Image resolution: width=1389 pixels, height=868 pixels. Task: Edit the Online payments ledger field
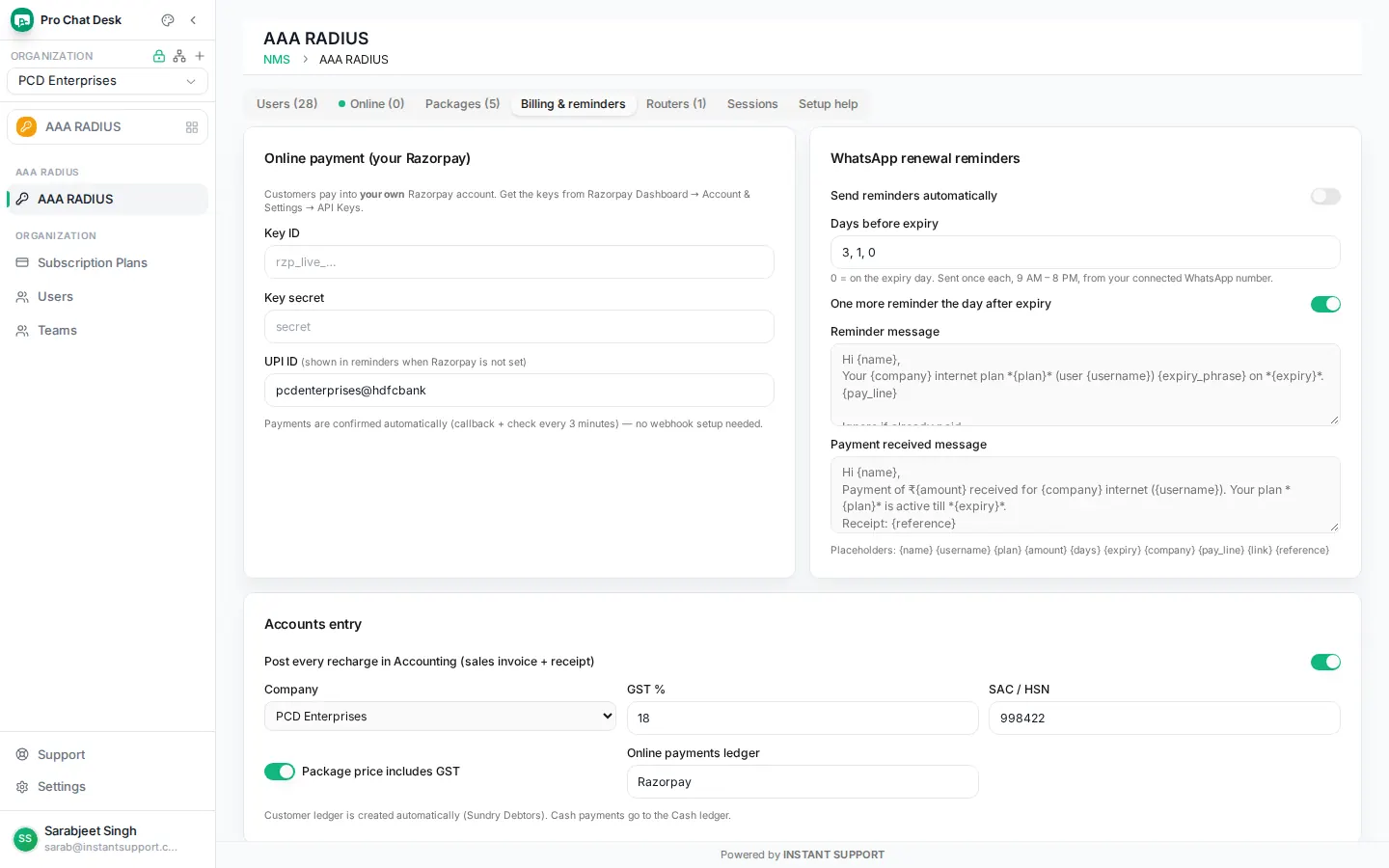[803, 782]
